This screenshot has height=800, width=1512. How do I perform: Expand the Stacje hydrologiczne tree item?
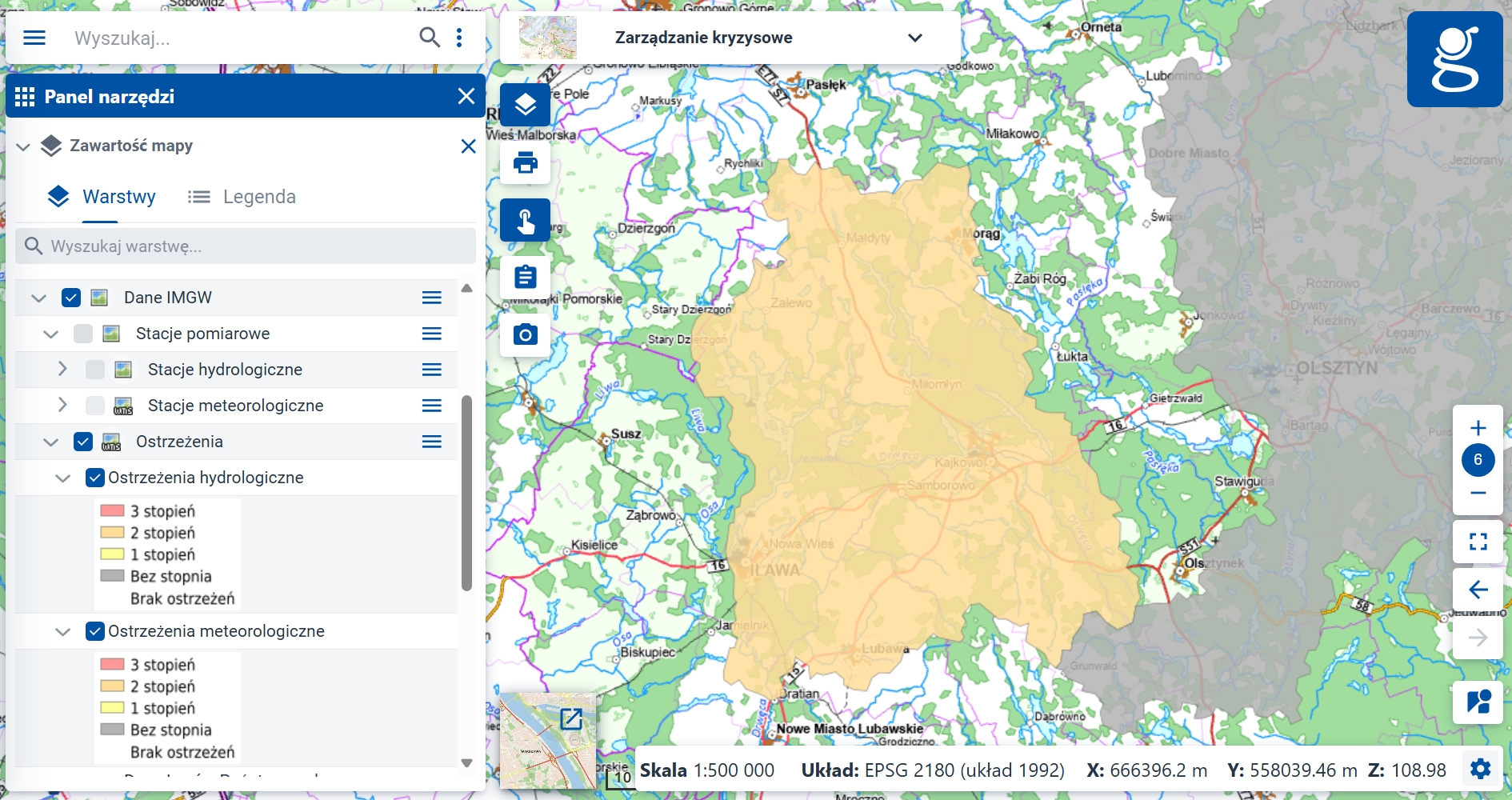[x=62, y=369]
